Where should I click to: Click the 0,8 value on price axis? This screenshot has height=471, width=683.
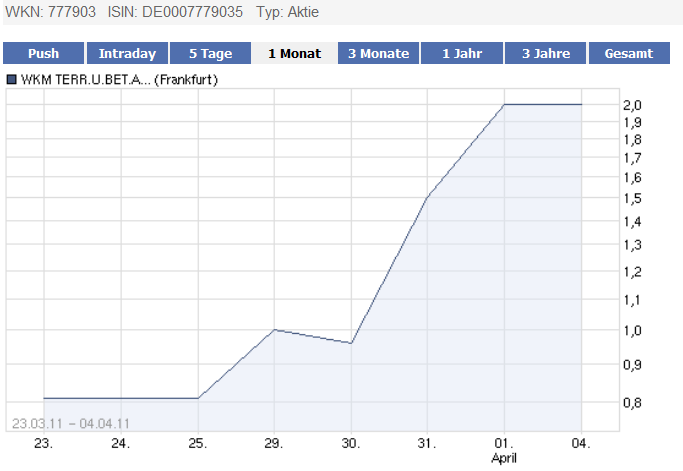[632, 402]
